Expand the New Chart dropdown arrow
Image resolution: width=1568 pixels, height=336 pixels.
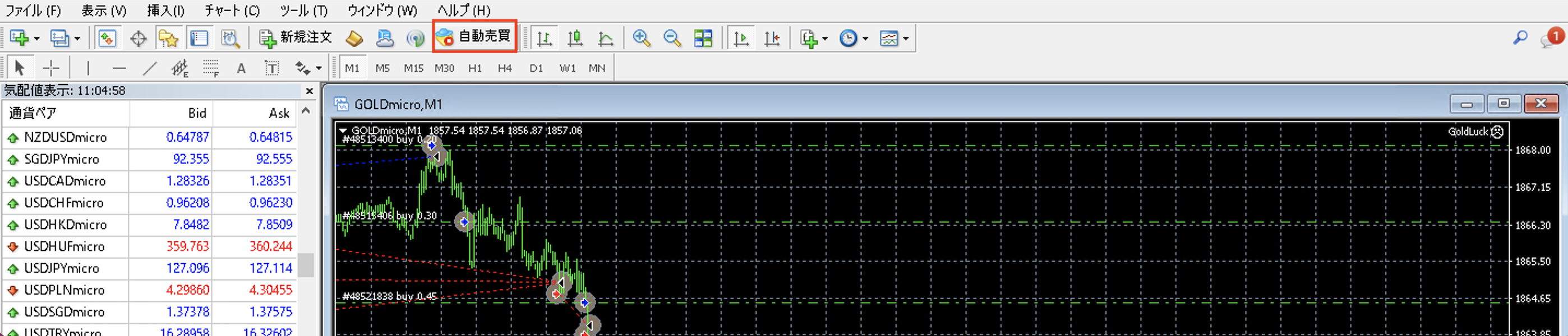(36, 39)
